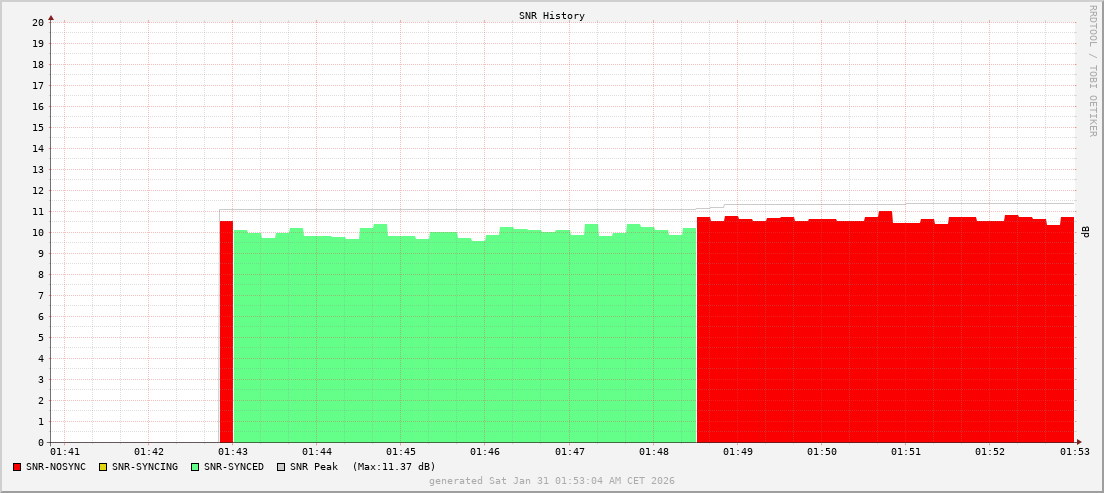Click the green SNR-SYNCED legend swatch

195,467
